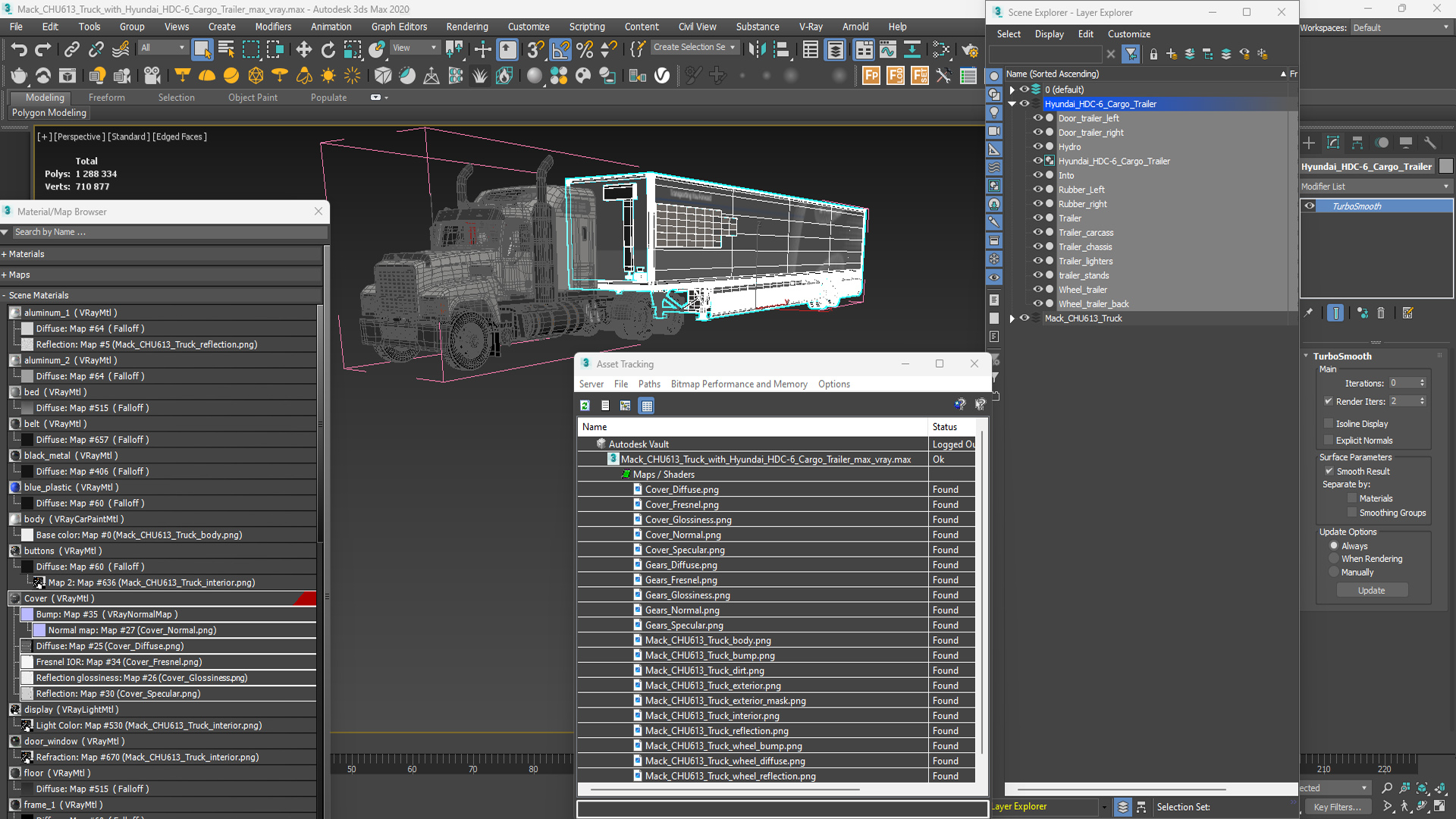Enable the Explicit Normals checkbox
Viewport: 1456px width, 819px height.
(x=1329, y=440)
